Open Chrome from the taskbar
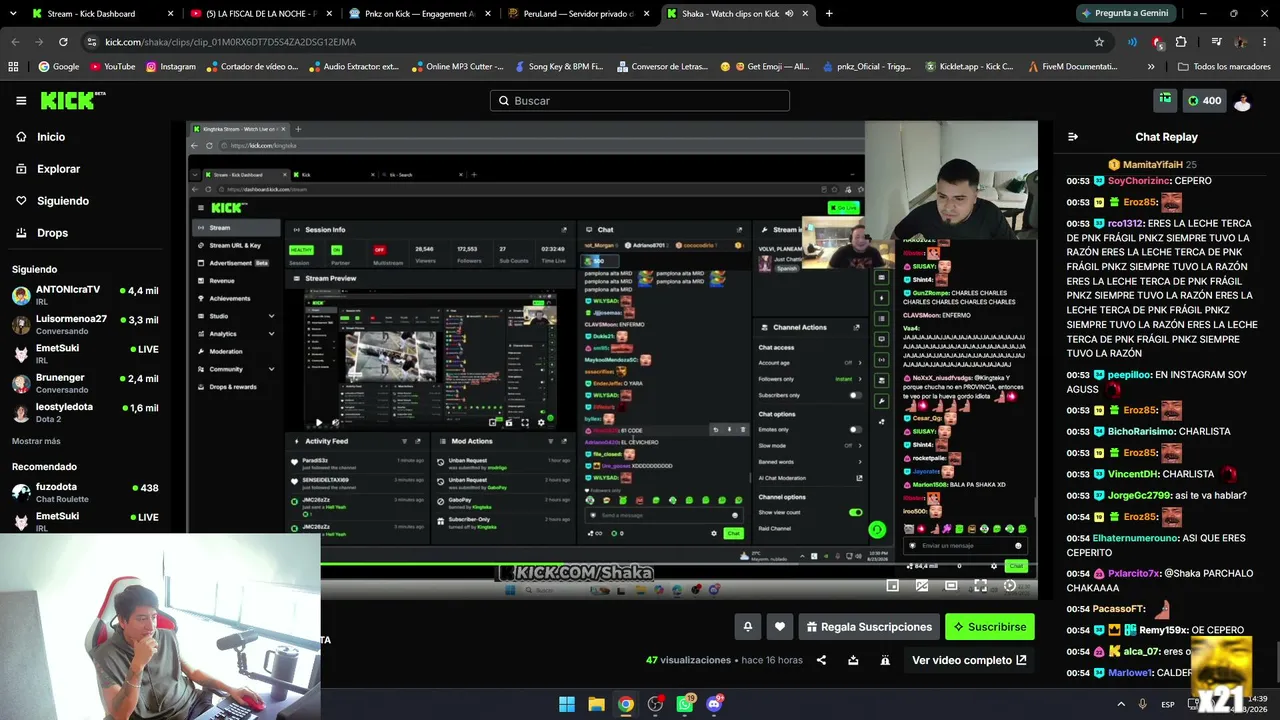Screen dimensions: 1280x720 tap(625, 704)
